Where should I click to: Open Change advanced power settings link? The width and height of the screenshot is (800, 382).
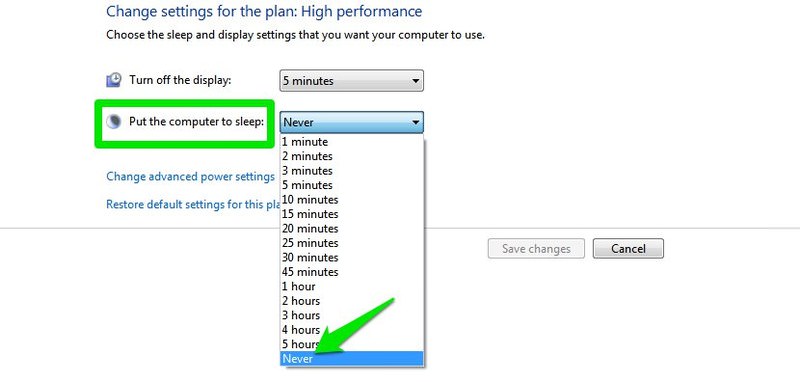pos(190,176)
